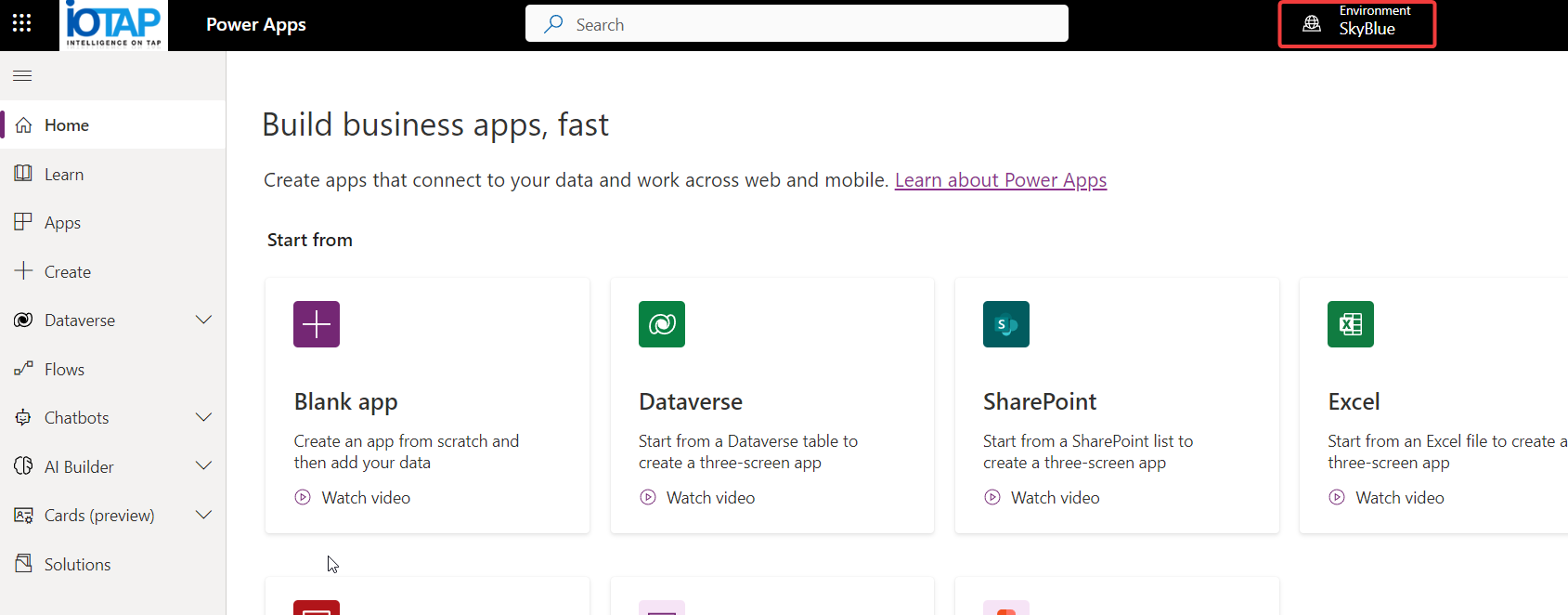Click the Cards (preview) icon
This screenshot has width=1568, height=615.
click(24, 515)
